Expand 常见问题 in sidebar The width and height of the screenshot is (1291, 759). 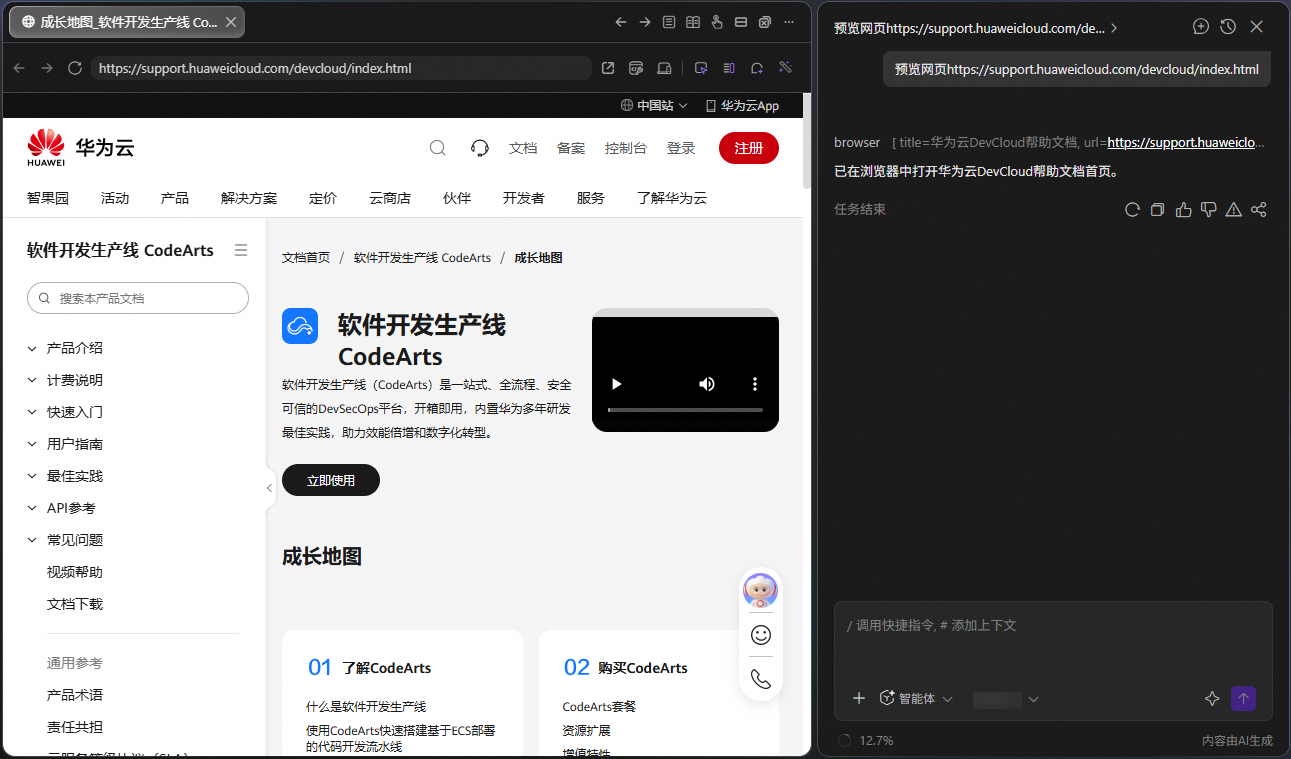coord(31,540)
